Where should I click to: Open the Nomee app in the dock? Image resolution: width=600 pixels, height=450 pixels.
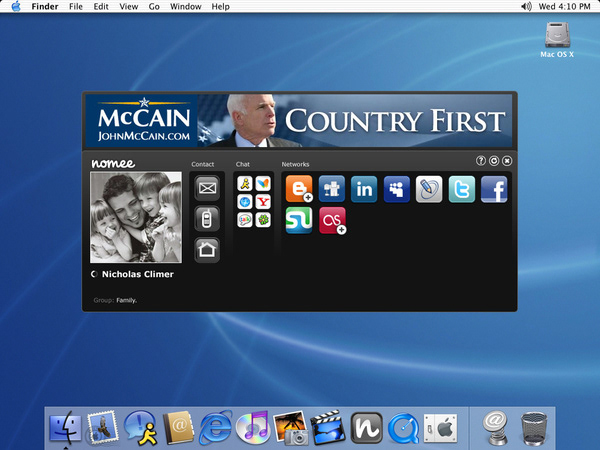(367, 427)
